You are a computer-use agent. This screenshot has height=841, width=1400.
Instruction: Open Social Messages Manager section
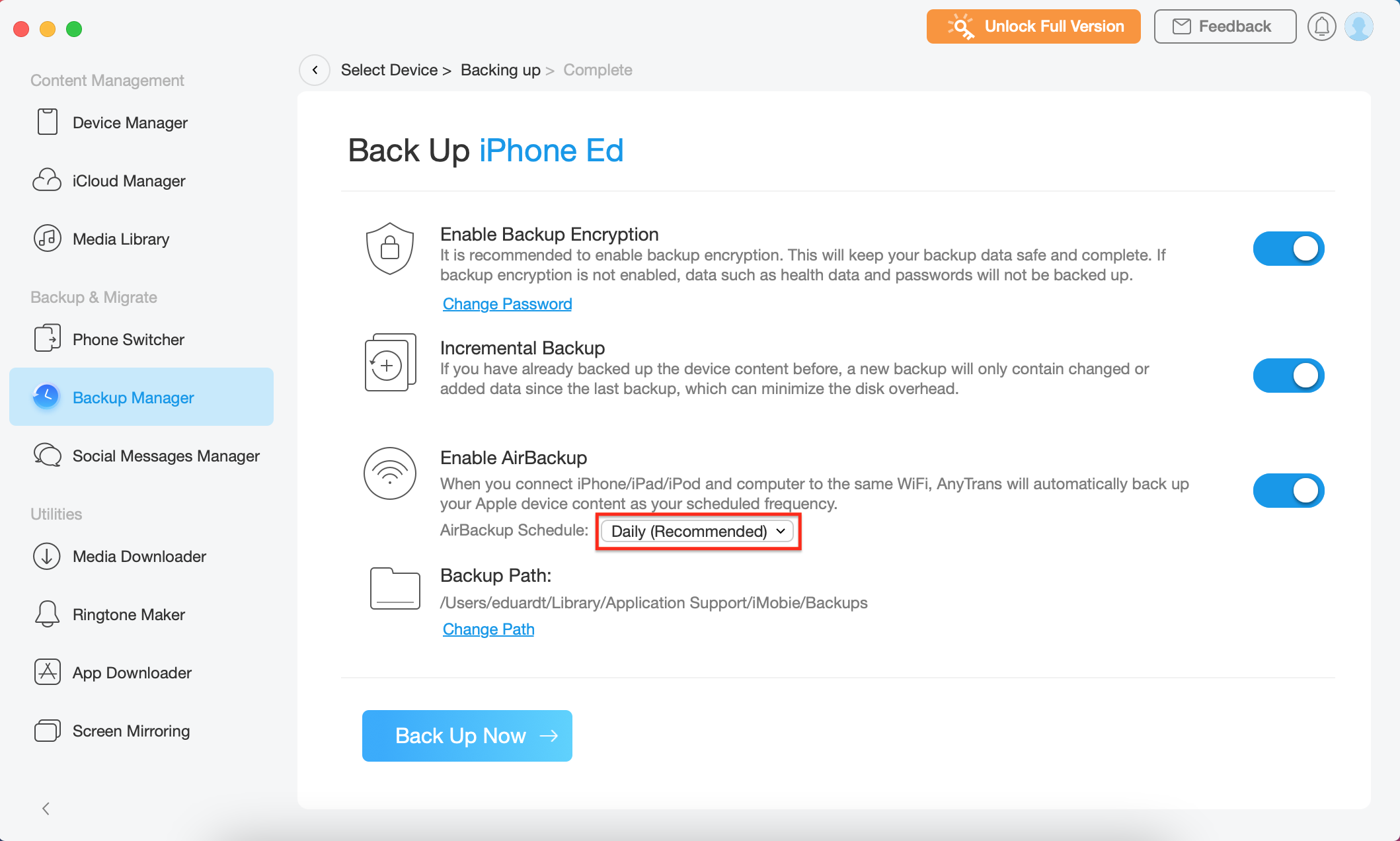click(x=165, y=456)
